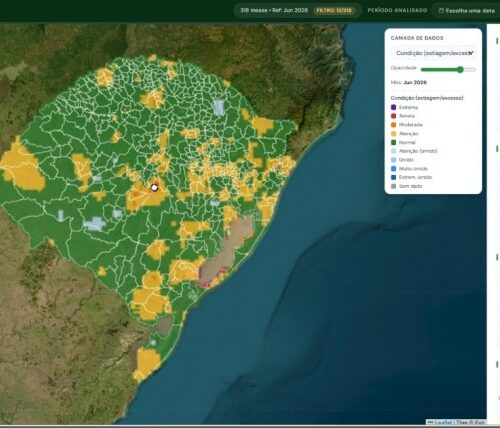Click the orange Moderada legend swatch
Image resolution: width=500 pixels, height=428 pixels.
tap(393, 125)
